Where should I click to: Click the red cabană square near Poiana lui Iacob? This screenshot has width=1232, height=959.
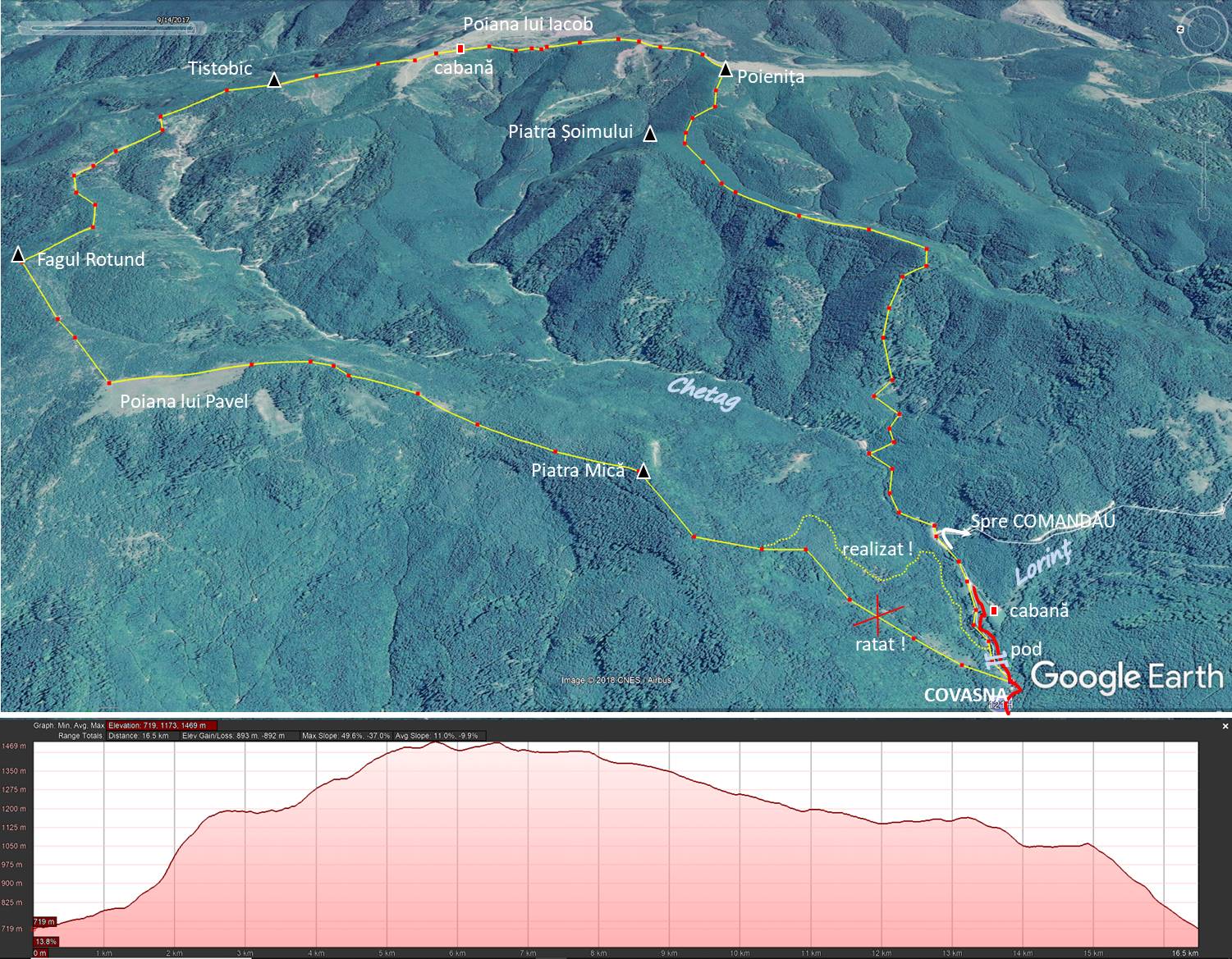click(460, 49)
